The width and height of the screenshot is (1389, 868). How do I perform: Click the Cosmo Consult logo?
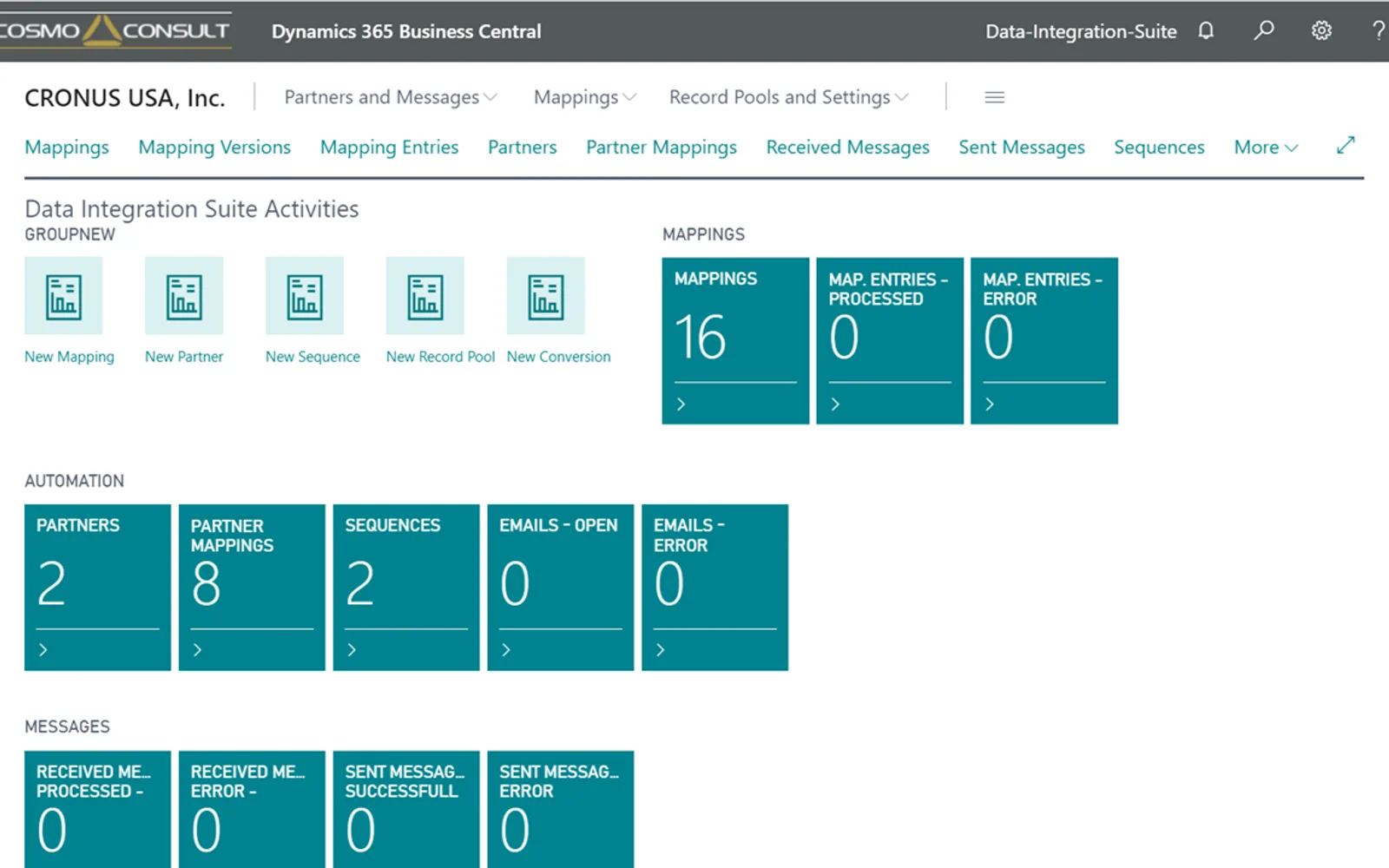click(115, 30)
